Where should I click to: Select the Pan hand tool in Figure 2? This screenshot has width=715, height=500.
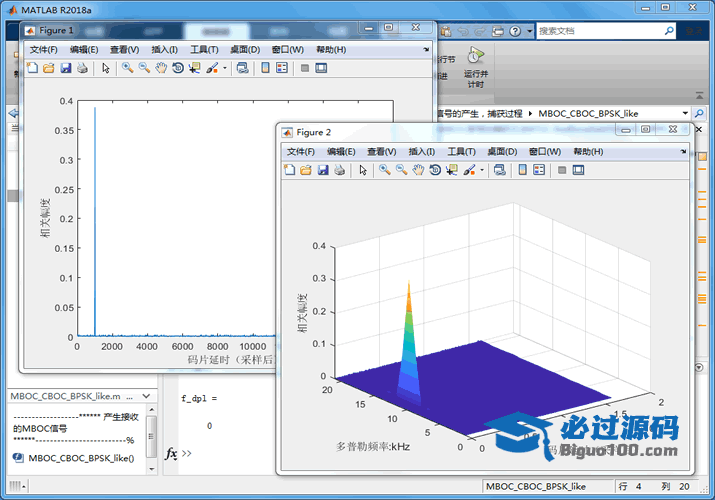[418, 170]
